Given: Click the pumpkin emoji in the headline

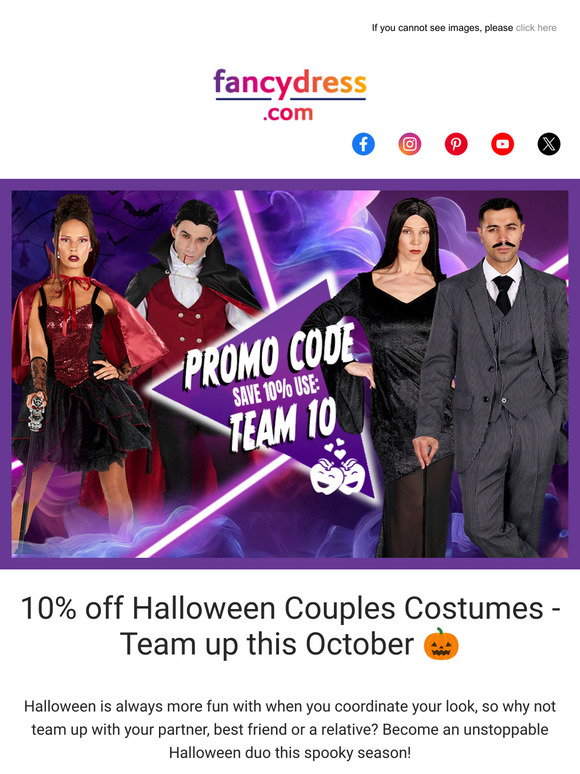Looking at the screenshot, I should (441, 644).
